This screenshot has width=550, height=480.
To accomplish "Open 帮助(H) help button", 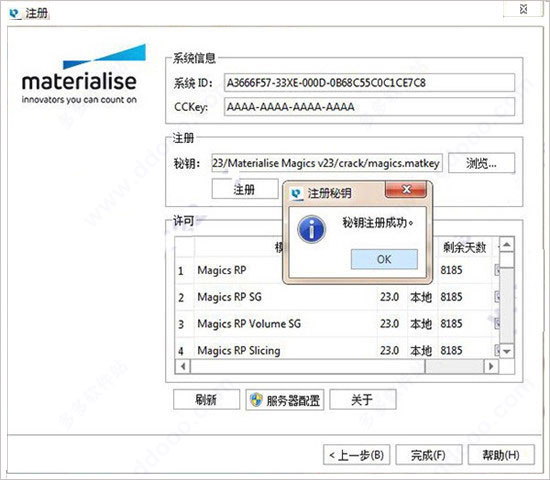I will 501,455.
